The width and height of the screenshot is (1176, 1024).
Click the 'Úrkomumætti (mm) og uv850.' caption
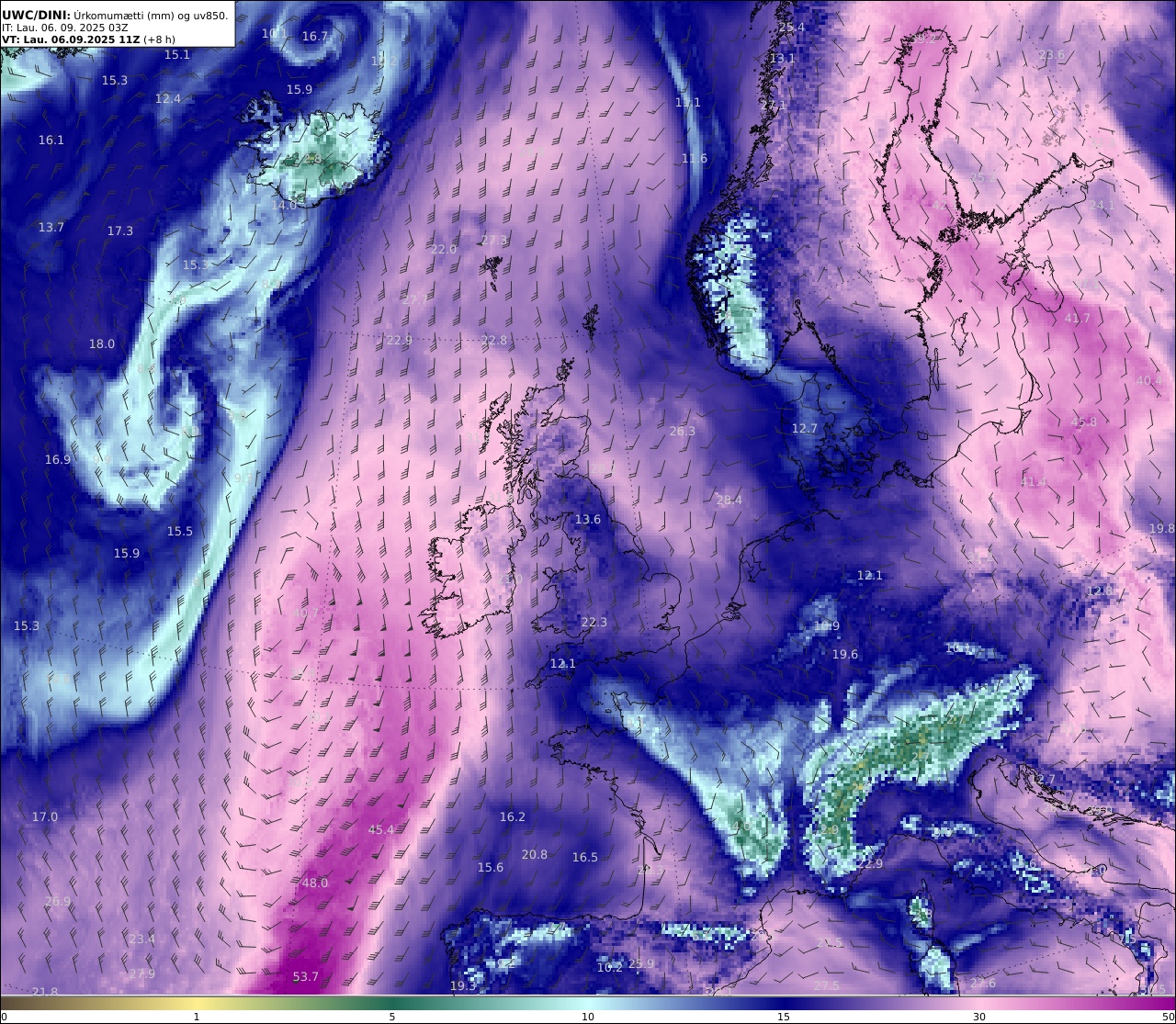click(151, 15)
